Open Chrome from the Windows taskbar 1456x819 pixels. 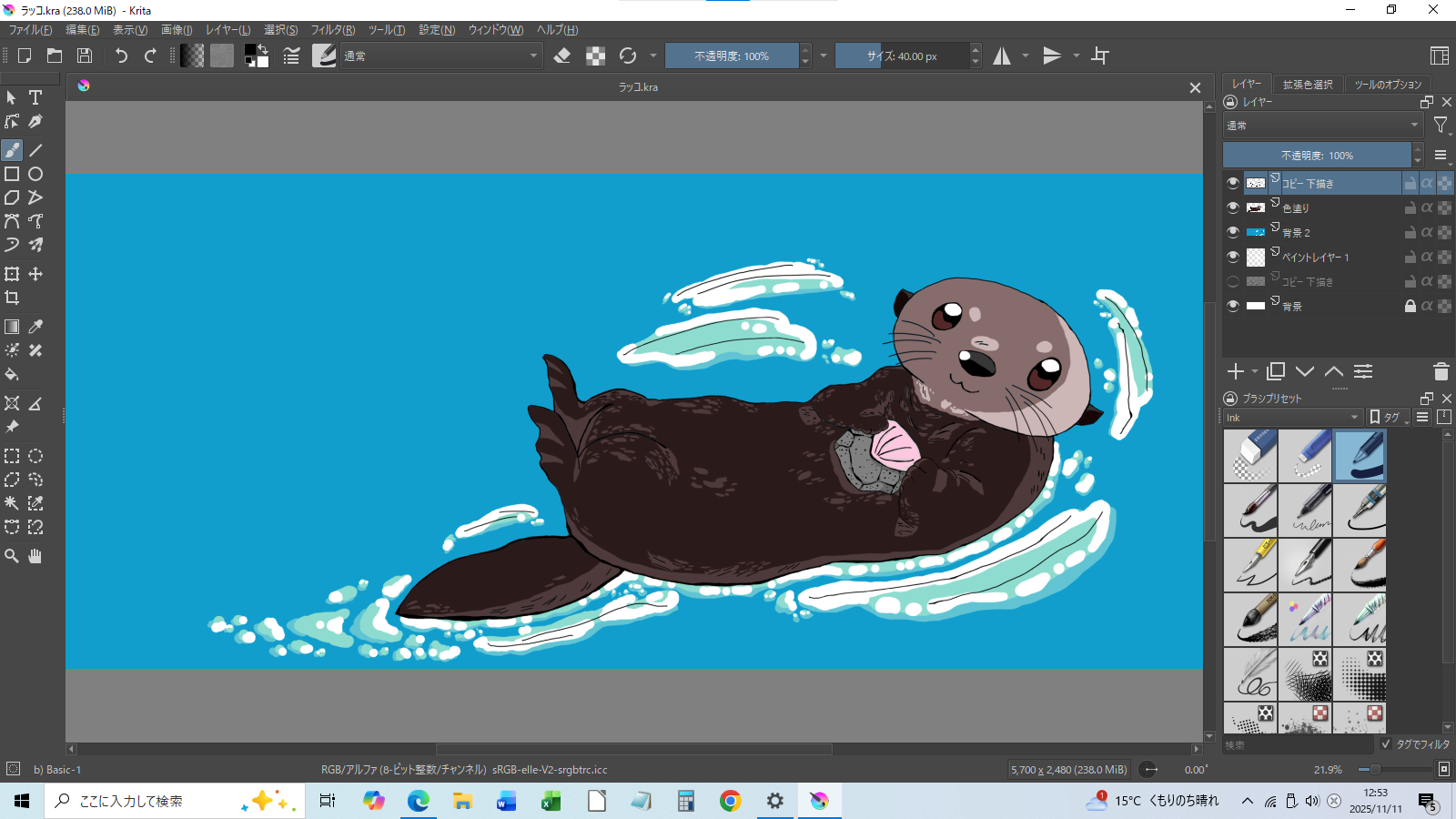click(x=730, y=801)
